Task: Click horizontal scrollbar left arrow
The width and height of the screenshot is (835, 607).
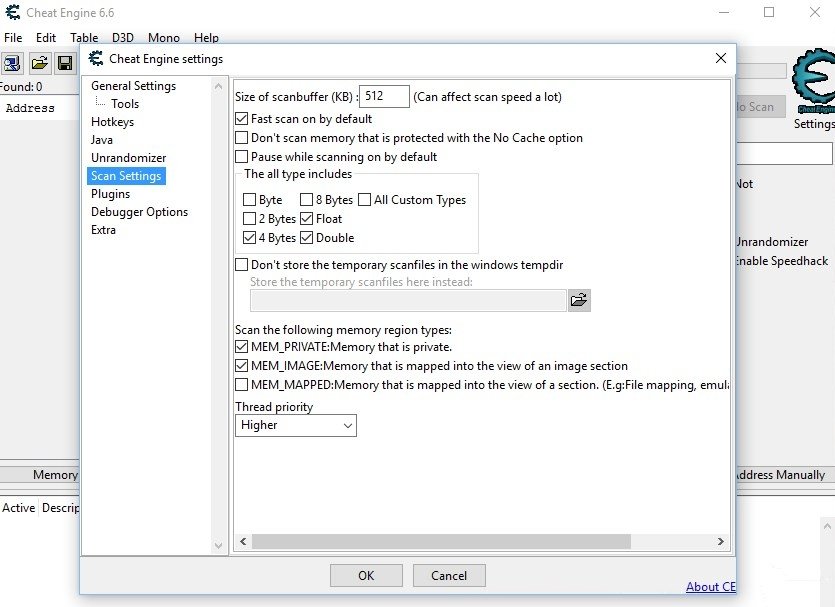Action: click(243, 542)
